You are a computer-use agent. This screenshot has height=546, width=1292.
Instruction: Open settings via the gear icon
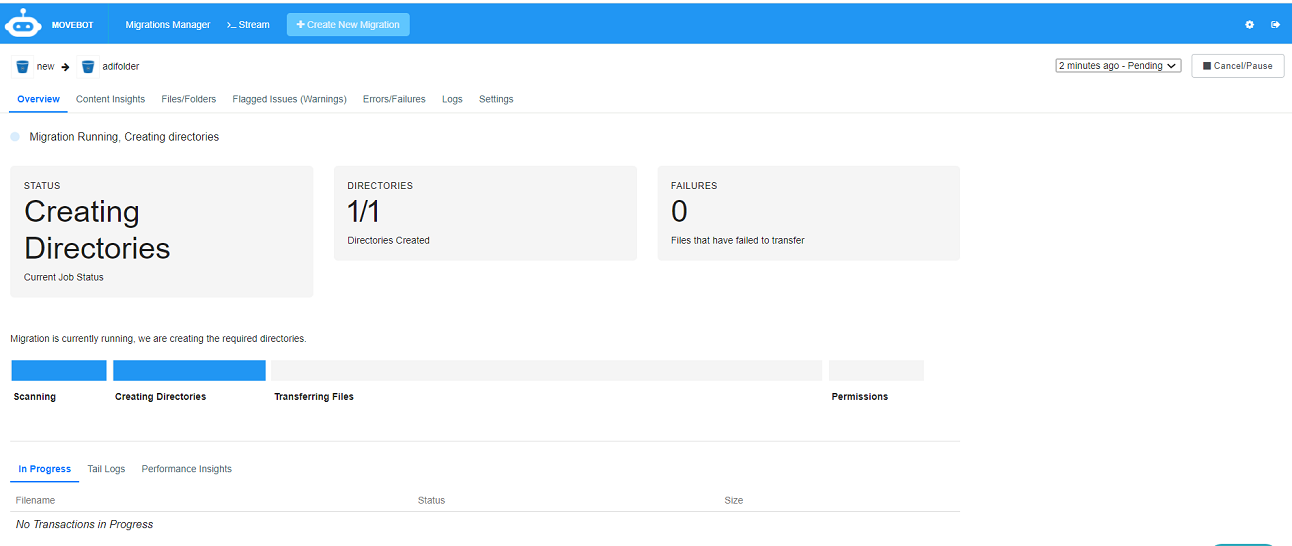pyautogui.click(x=1249, y=25)
